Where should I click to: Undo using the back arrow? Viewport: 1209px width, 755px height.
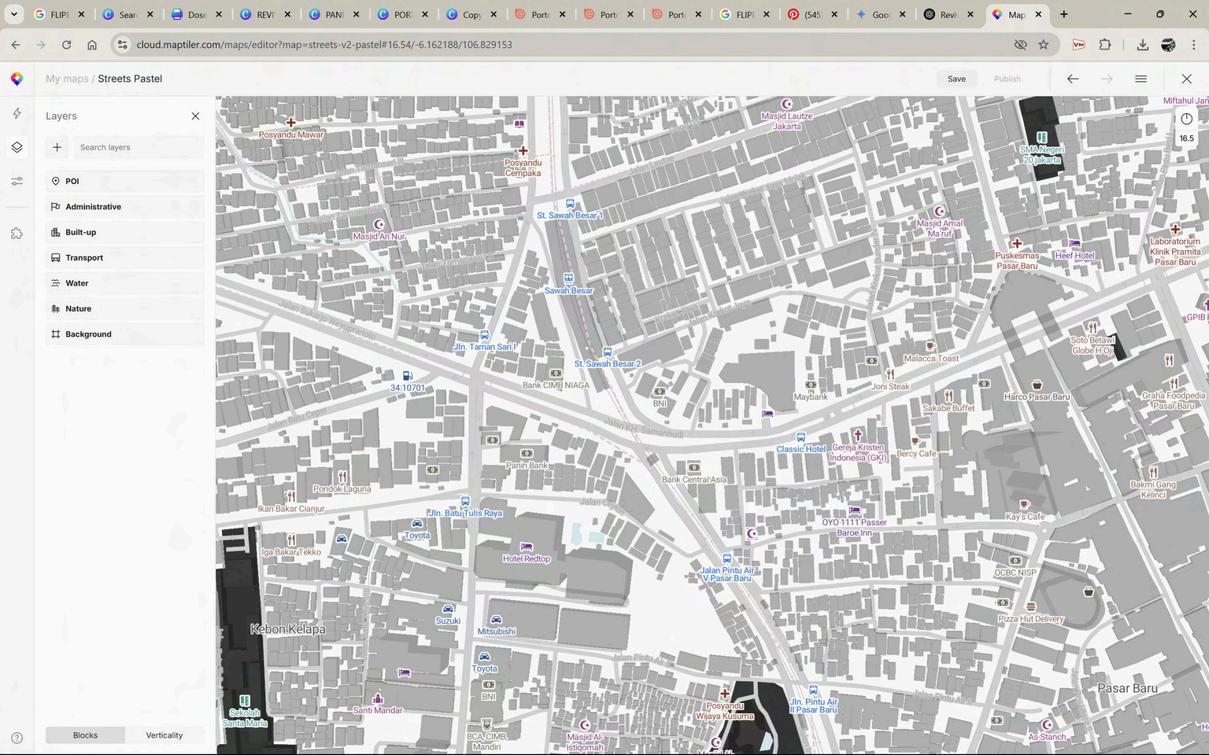point(1072,79)
